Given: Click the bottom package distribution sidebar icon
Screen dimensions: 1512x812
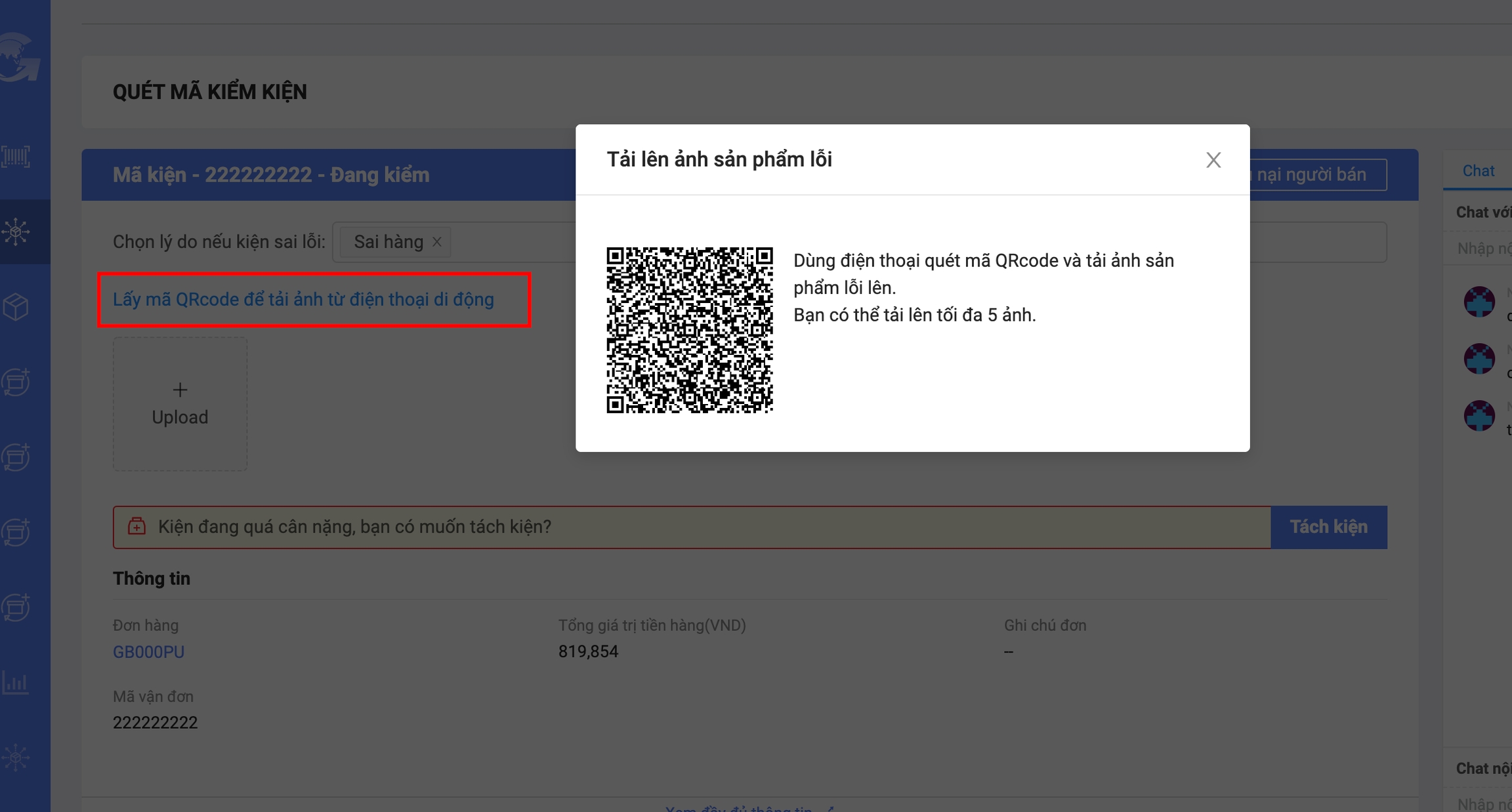Looking at the screenshot, I should coord(16,758).
